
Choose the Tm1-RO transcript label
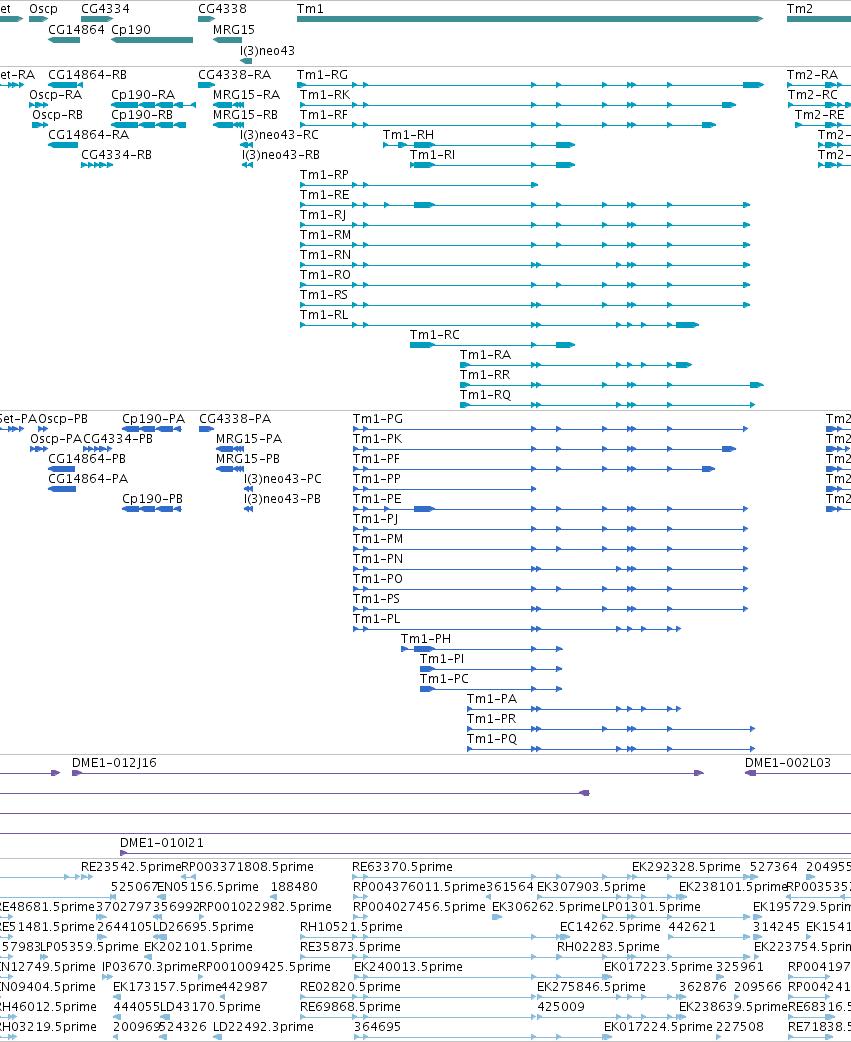[x=325, y=274]
